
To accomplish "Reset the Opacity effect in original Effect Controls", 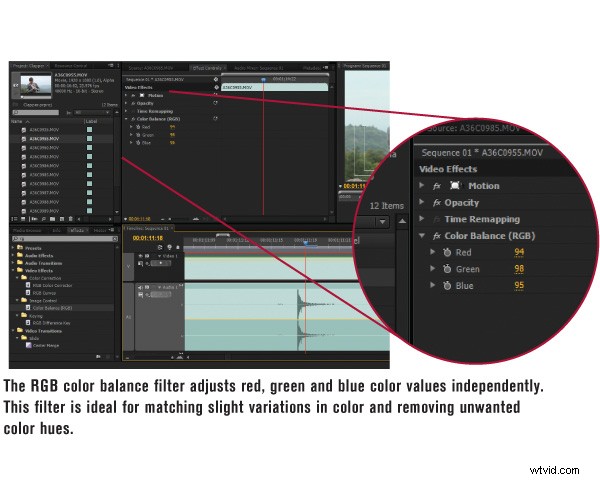I will 215,103.
